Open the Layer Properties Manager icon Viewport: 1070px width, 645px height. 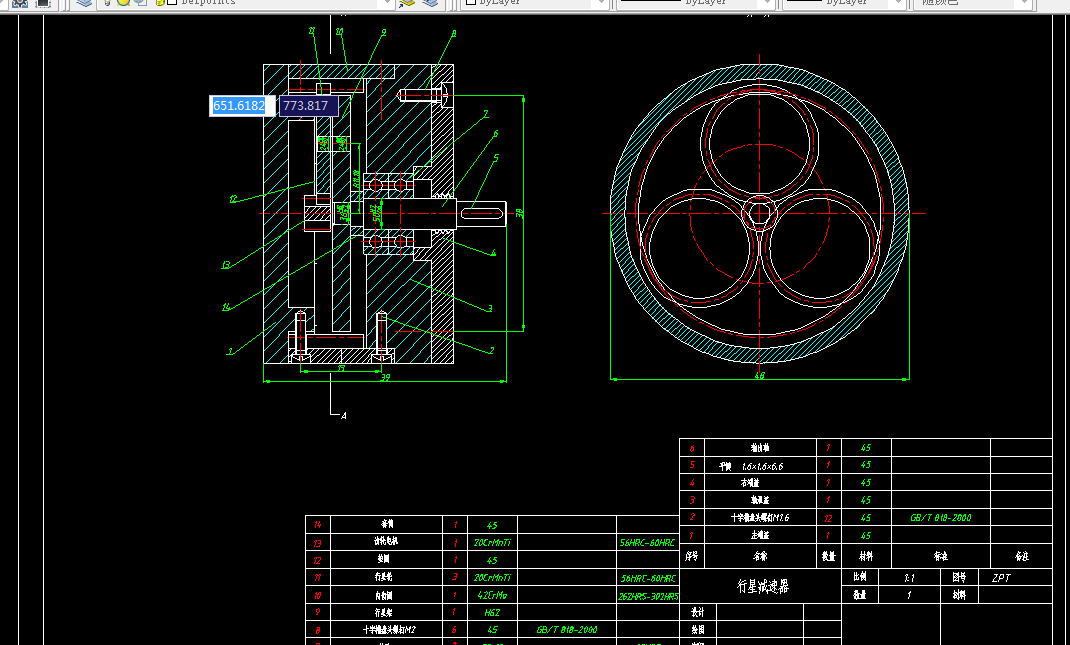(x=84, y=3)
